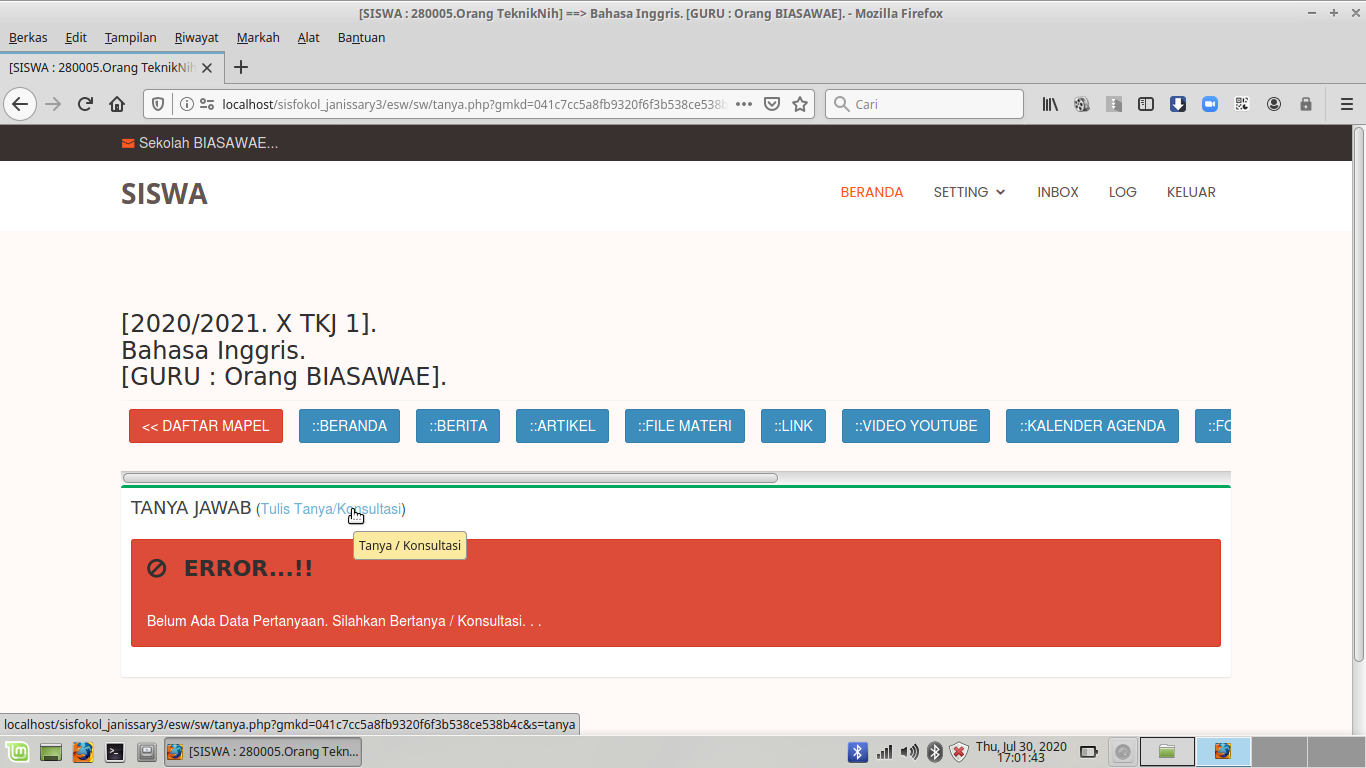Viewport: 1366px width, 768px height.
Task: Click the padlock extension icon
Action: coord(1306,104)
